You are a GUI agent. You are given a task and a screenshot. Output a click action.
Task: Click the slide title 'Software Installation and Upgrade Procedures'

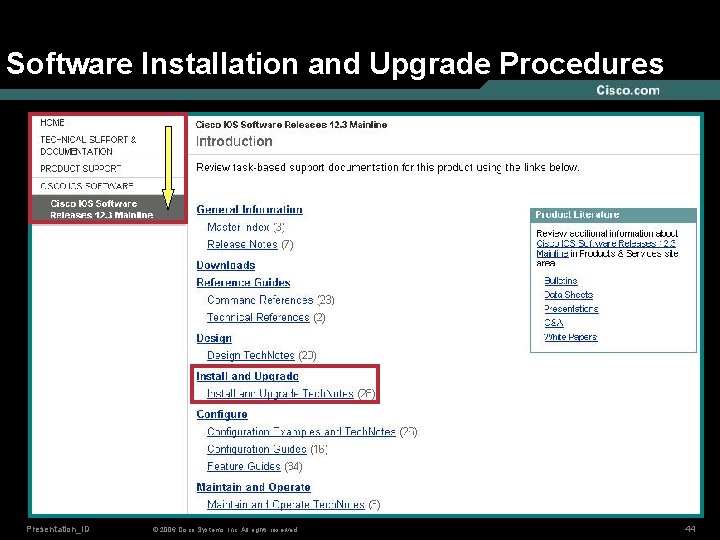click(x=335, y=63)
